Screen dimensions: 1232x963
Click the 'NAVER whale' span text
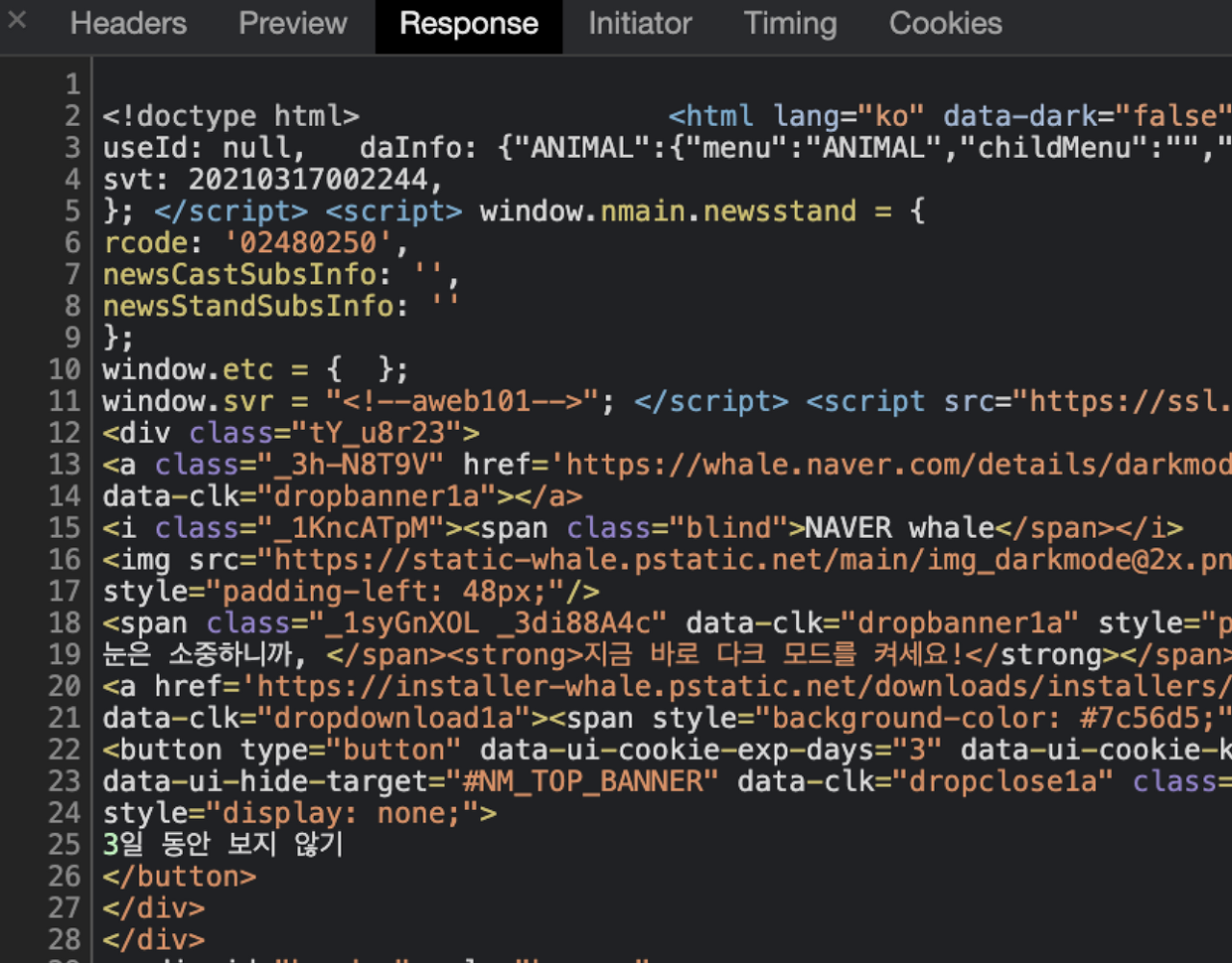coord(899,529)
